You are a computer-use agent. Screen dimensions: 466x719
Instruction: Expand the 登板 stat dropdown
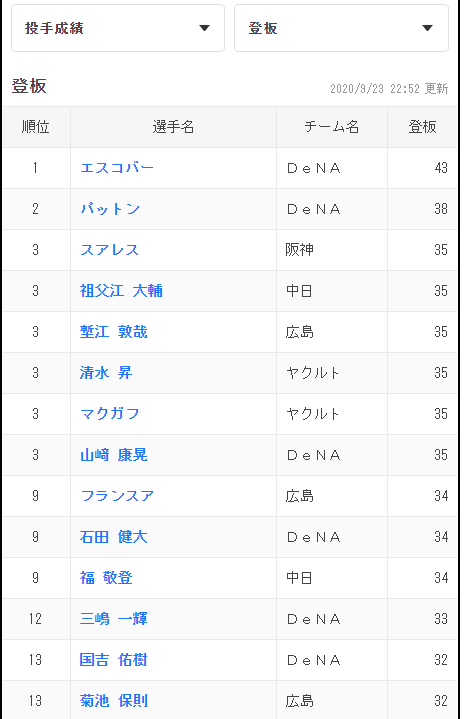[341, 28]
